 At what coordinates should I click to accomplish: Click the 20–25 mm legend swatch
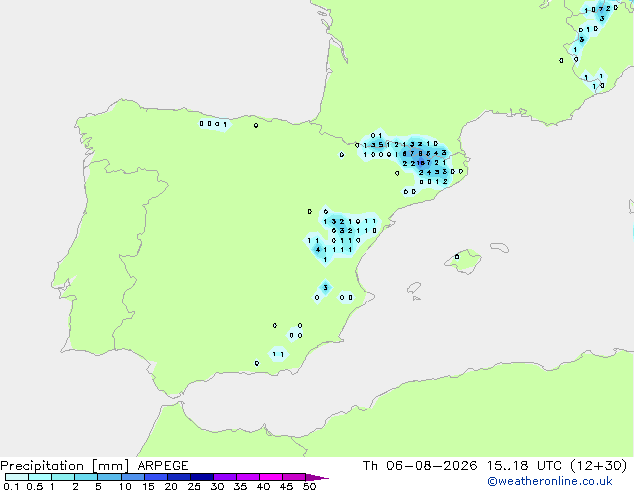click(x=178, y=477)
